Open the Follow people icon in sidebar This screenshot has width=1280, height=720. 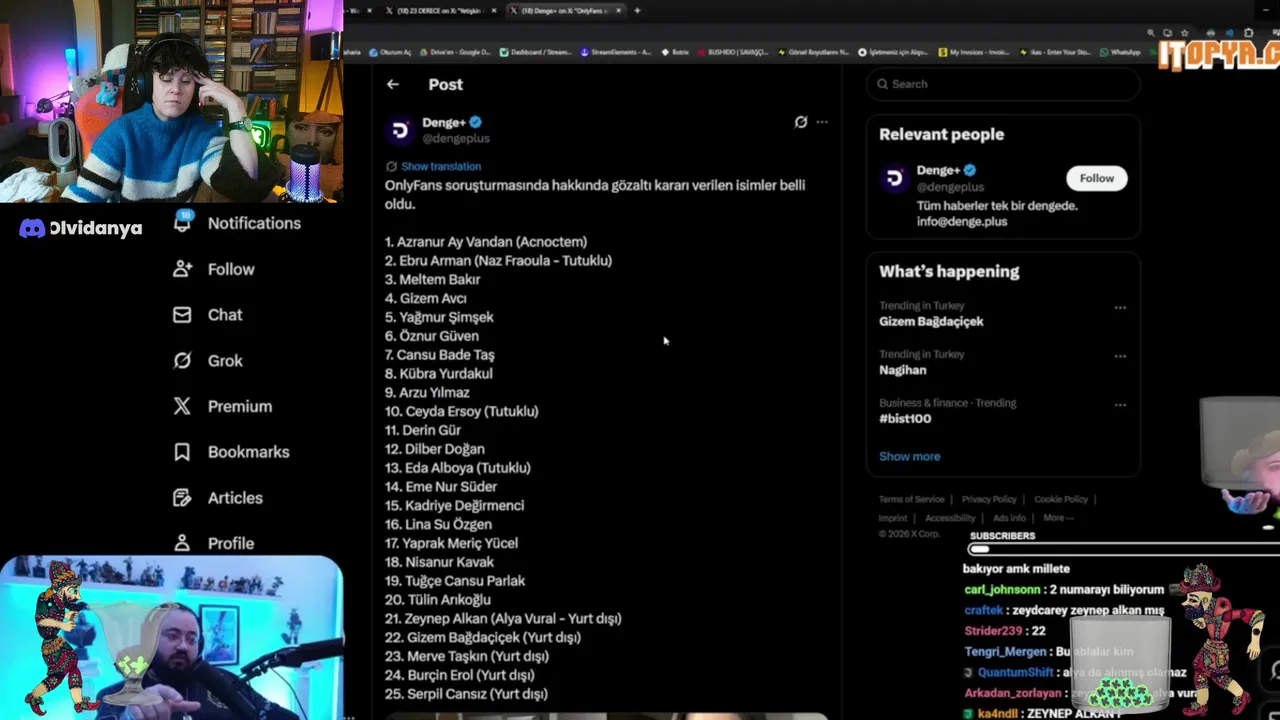coord(182,269)
